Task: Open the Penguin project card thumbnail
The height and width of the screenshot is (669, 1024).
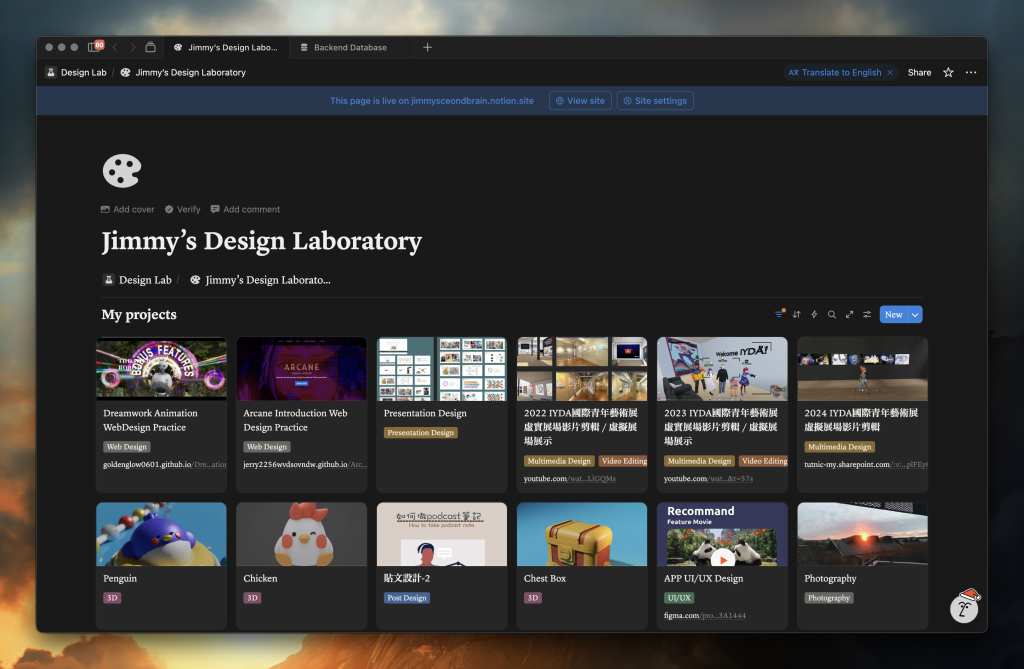Action: [x=161, y=534]
